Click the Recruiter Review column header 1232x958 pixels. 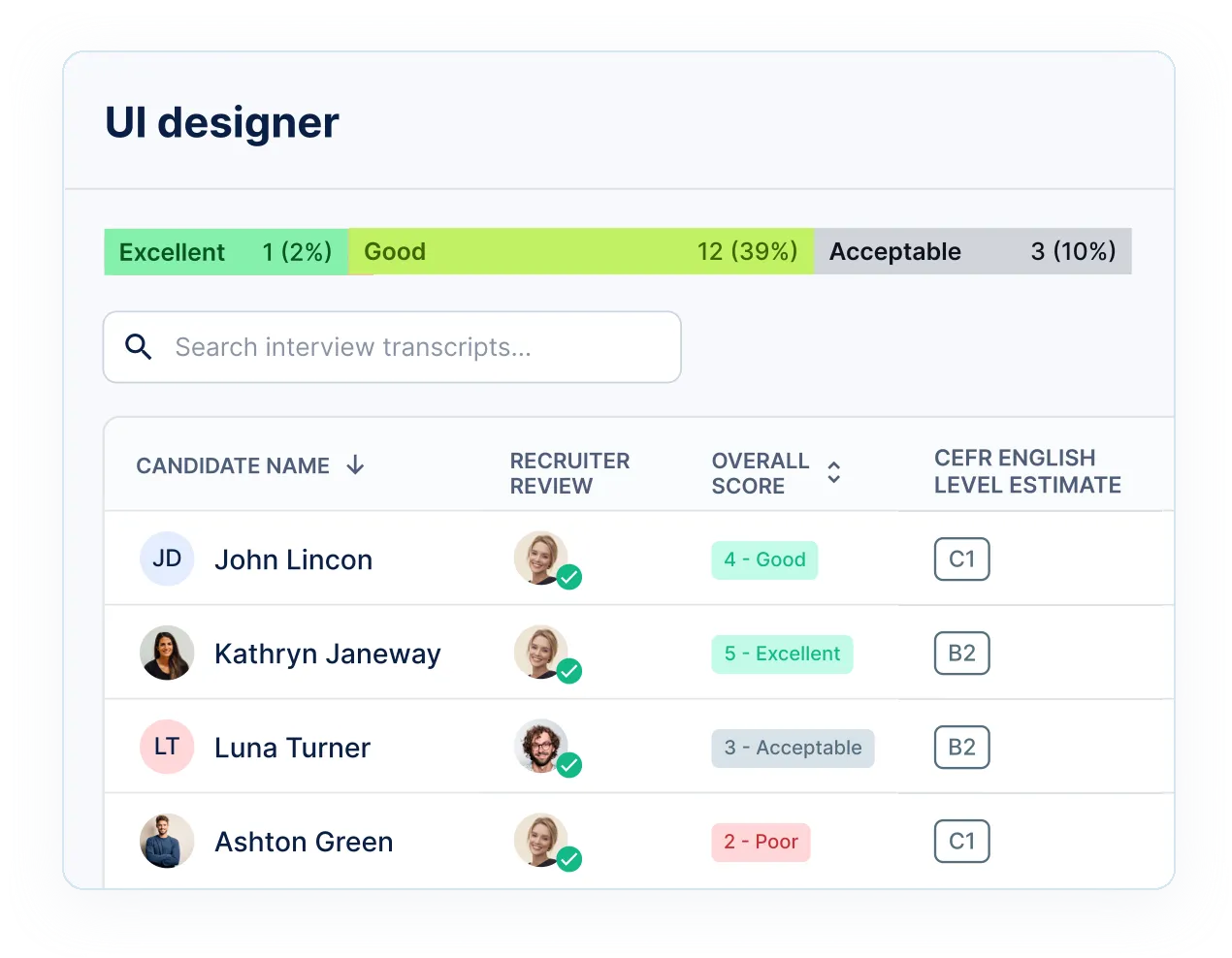(570, 473)
